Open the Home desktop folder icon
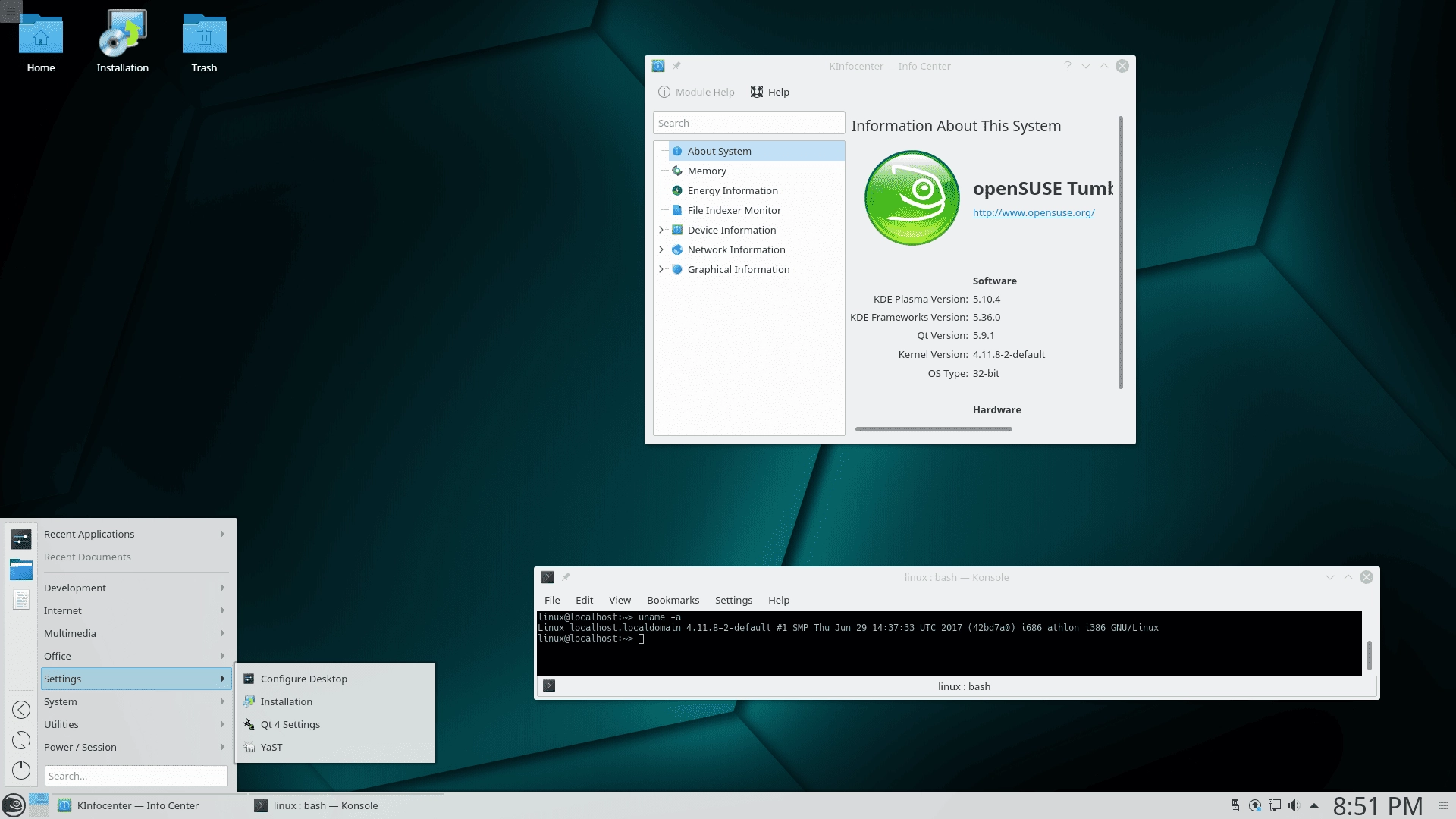The width and height of the screenshot is (1456, 819). (x=41, y=44)
